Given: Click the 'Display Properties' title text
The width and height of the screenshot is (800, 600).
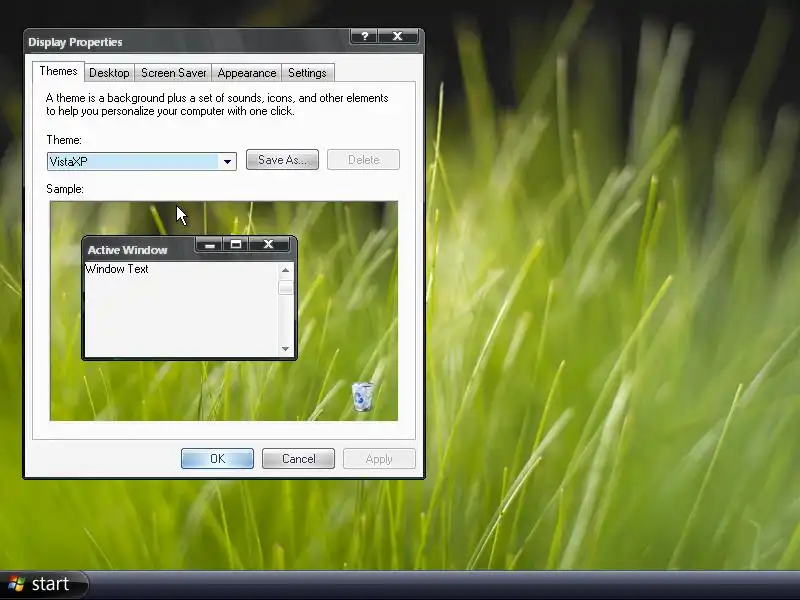Looking at the screenshot, I should coord(75,42).
